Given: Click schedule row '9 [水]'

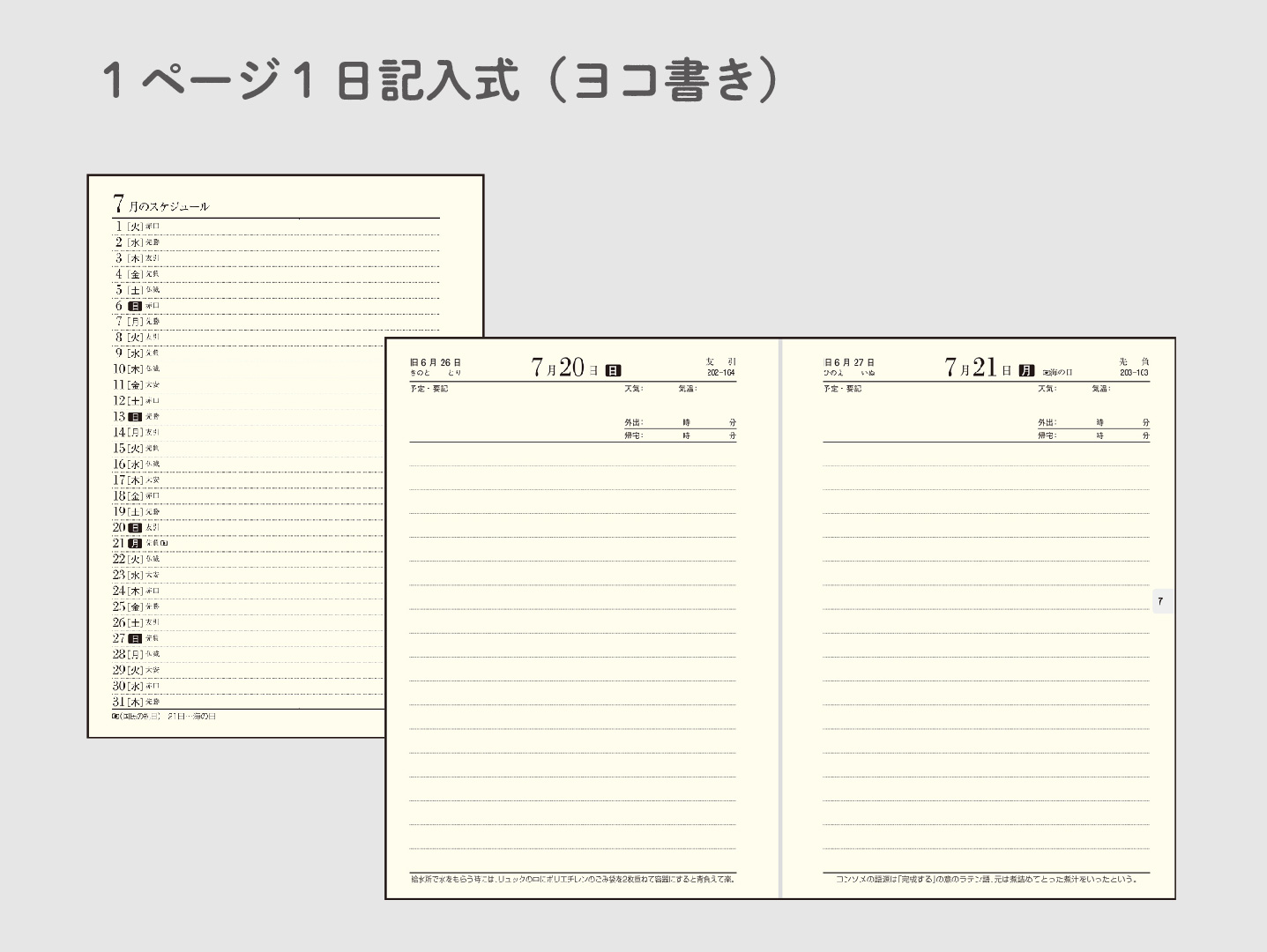Looking at the screenshot, I should click(x=249, y=353).
